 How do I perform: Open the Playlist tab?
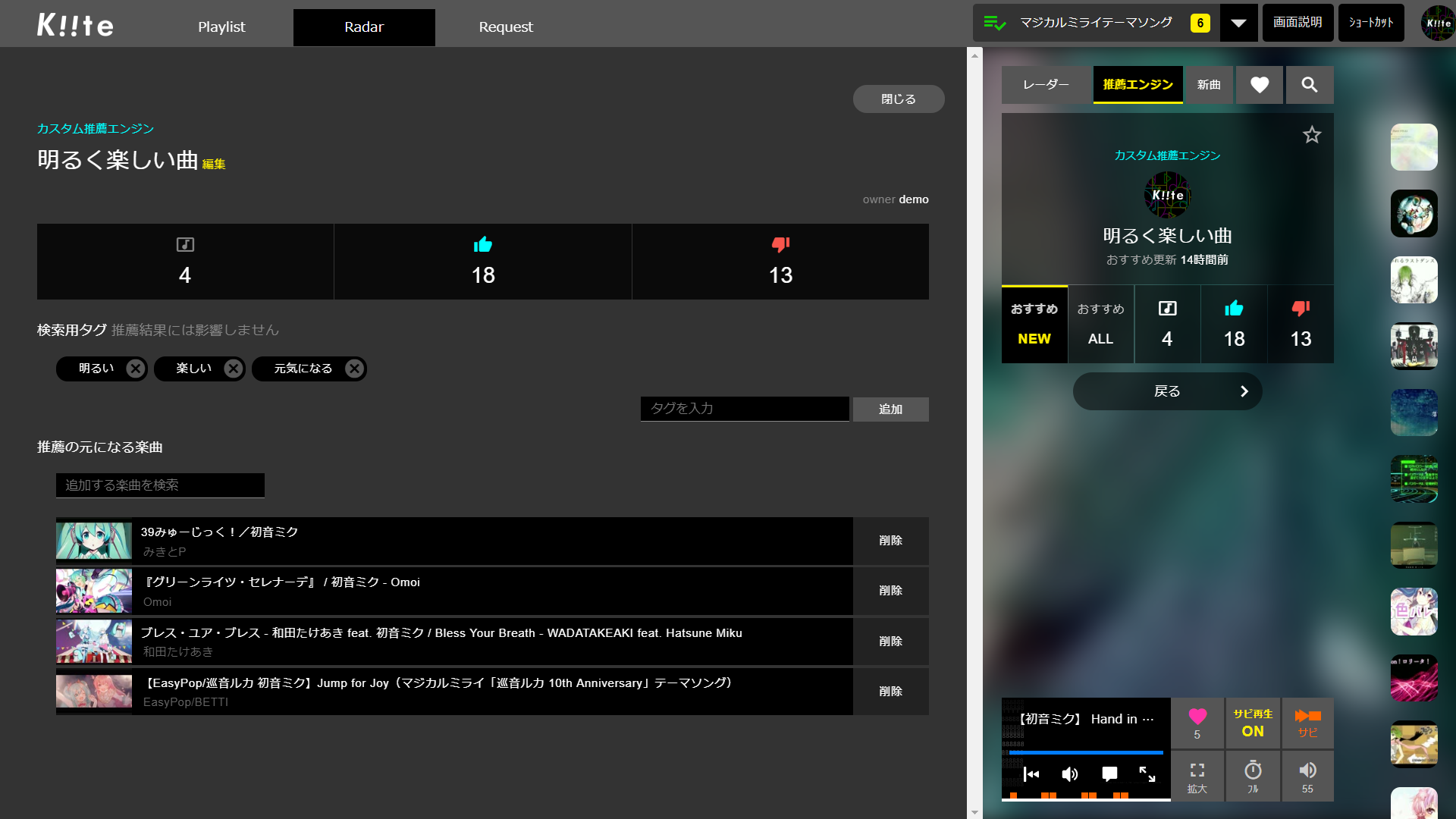tap(221, 27)
